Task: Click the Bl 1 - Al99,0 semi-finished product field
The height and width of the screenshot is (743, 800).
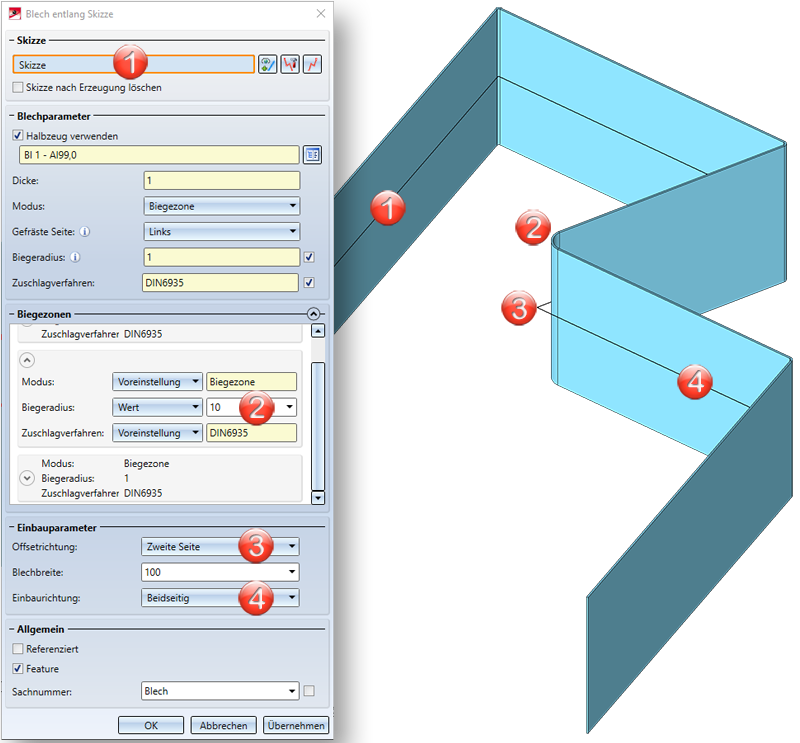Action: [x=159, y=155]
